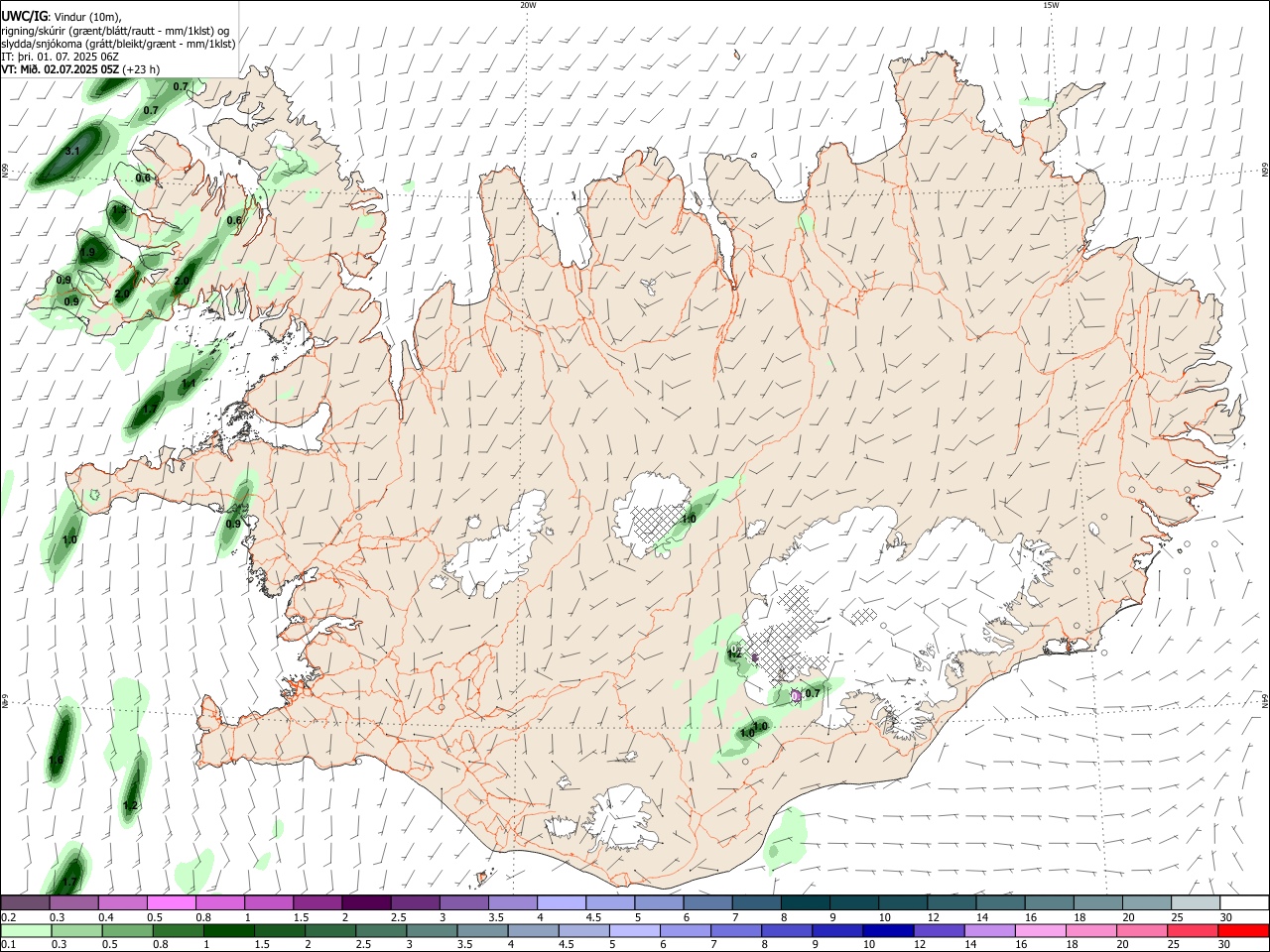The width and height of the screenshot is (1270, 952).
Task: Select bright red lower swatch after 30
Action: [1244, 930]
